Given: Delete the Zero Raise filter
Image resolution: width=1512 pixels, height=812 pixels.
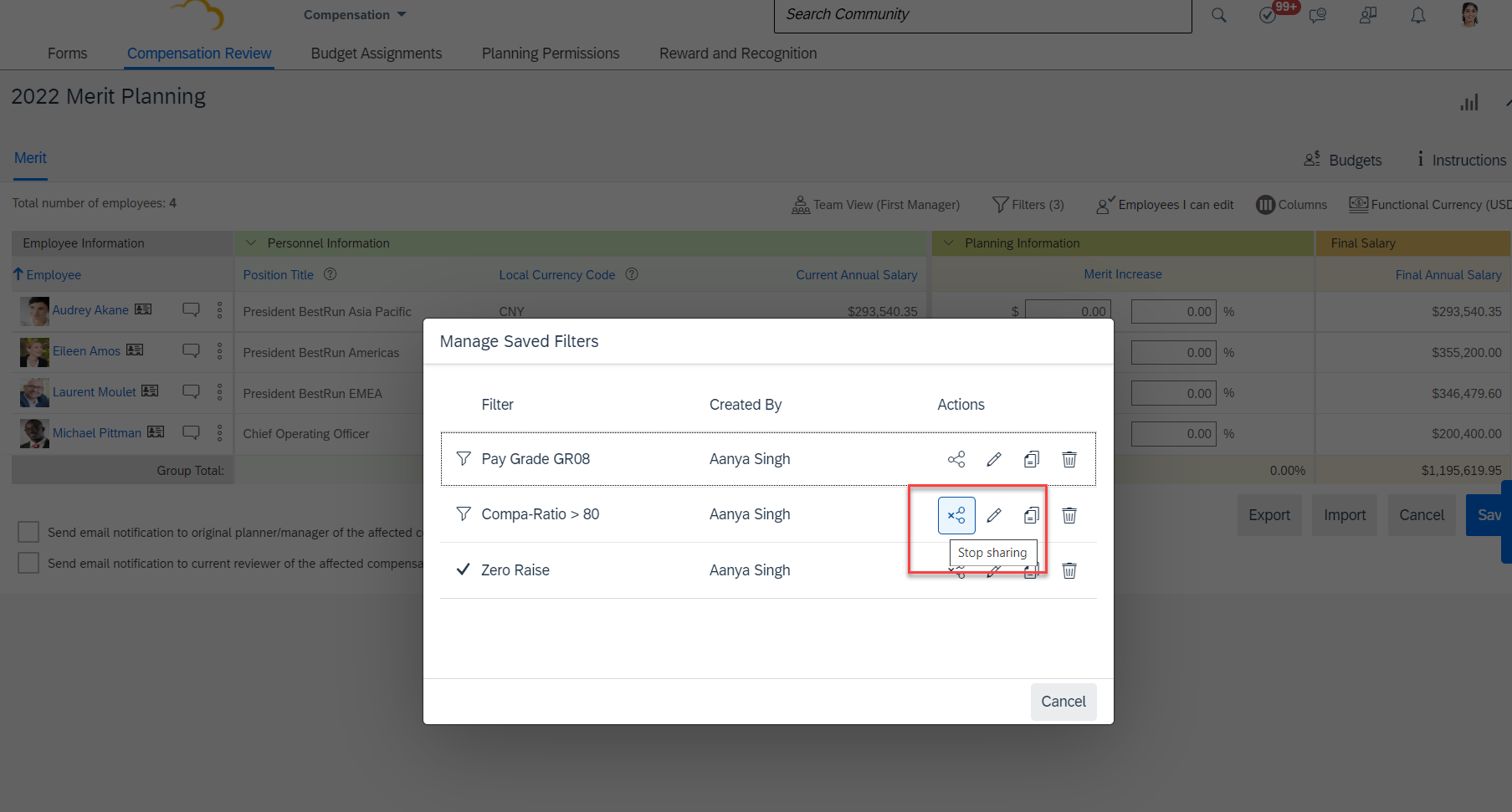Looking at the screenshot, I should pos(1069,570).
